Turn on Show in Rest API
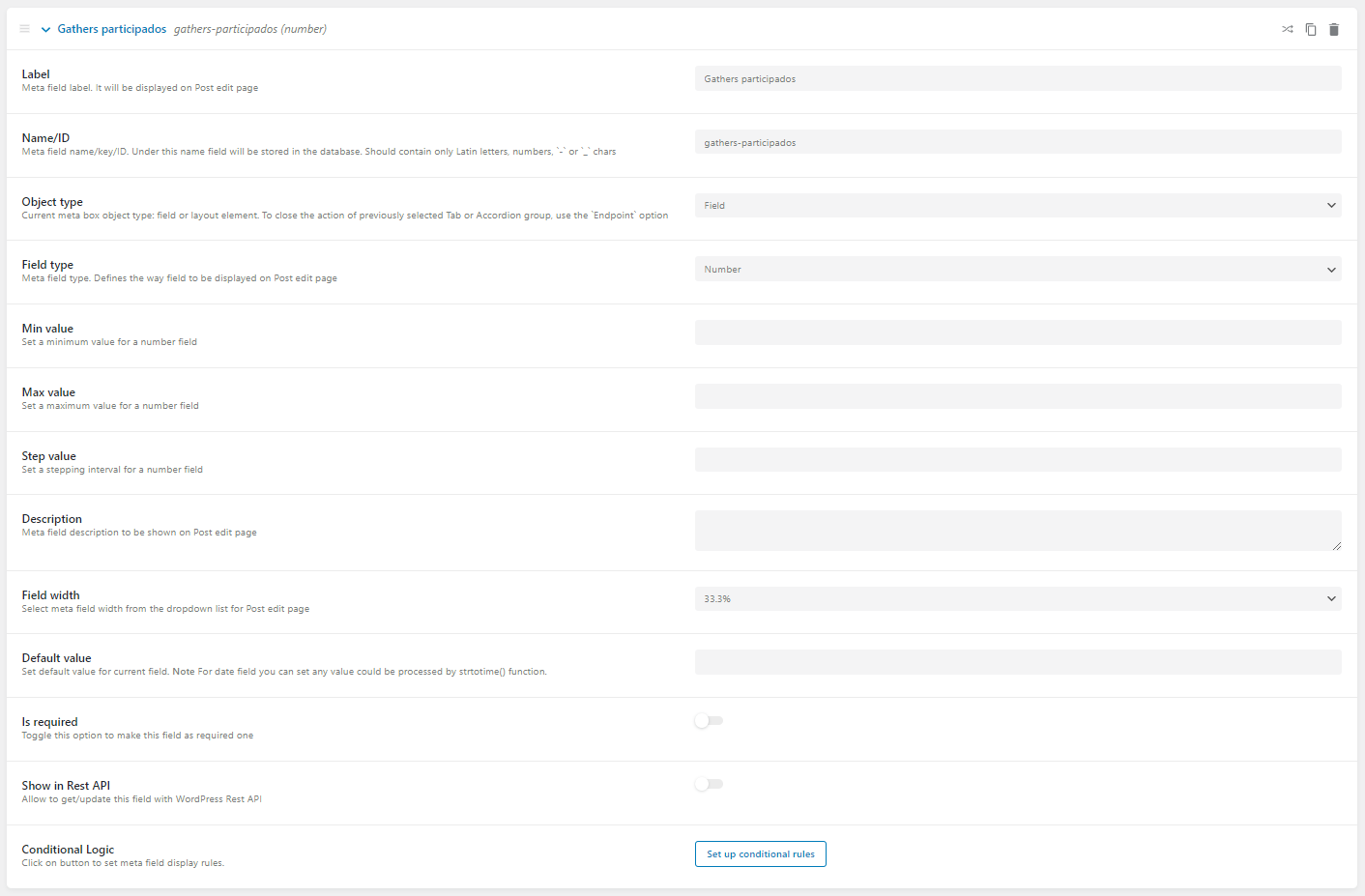Screen dimensions: 1365x896 click(709, 784)
